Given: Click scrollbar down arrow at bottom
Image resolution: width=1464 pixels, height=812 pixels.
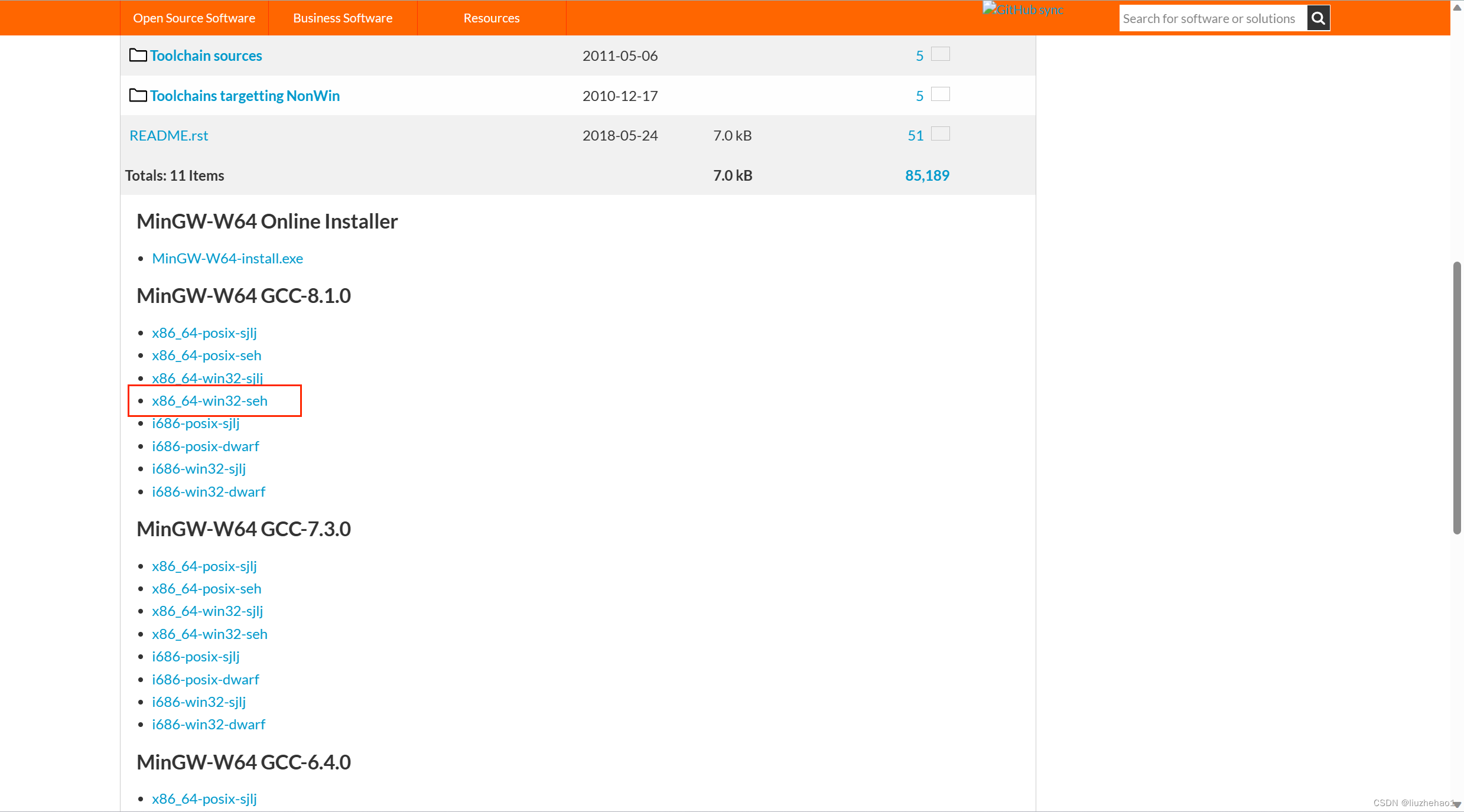Looking at the screenshot, I should (x=1457, y=804).
